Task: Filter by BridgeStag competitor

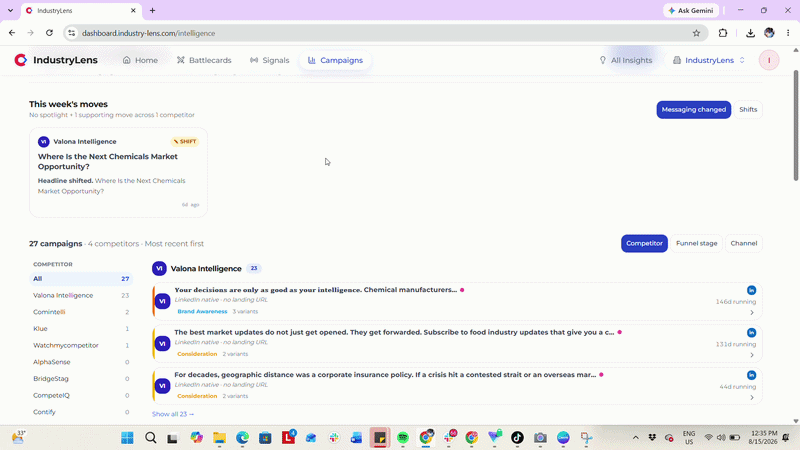Action: [81, 379]
